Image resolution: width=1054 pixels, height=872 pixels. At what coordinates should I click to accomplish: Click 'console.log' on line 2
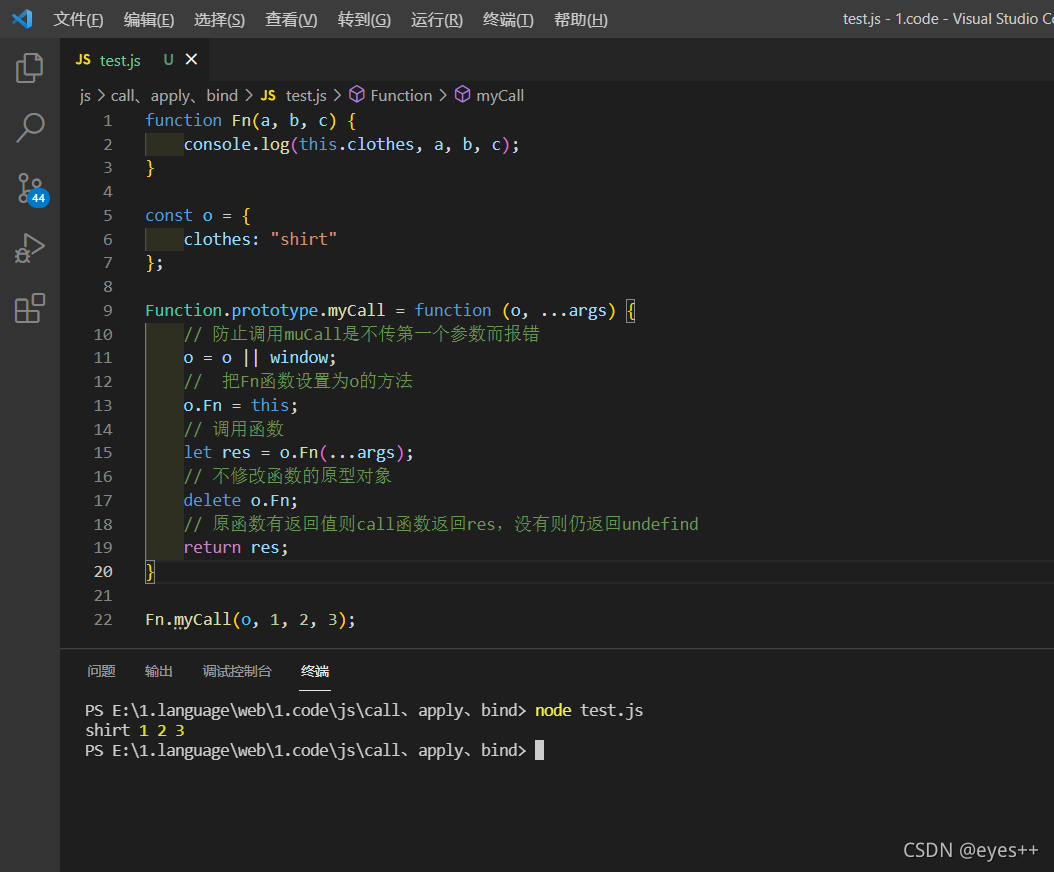pyautogui.click(x=237, y=145)
